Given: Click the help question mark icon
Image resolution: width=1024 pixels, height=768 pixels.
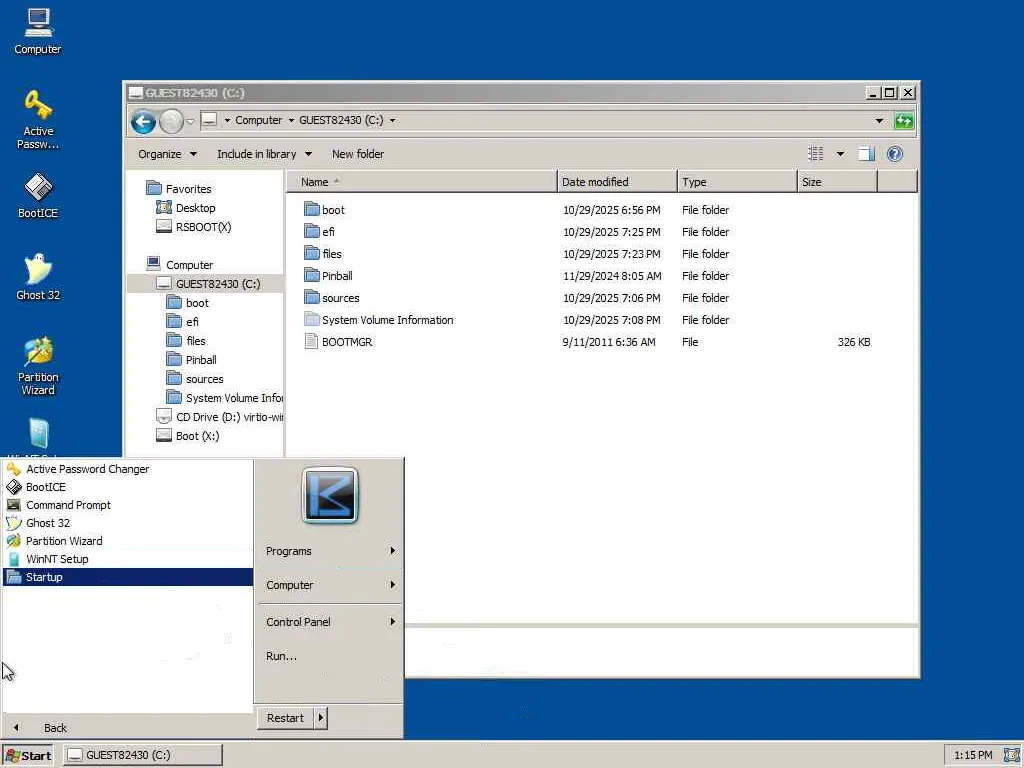Looking at the screenshot, I should 895,154.
